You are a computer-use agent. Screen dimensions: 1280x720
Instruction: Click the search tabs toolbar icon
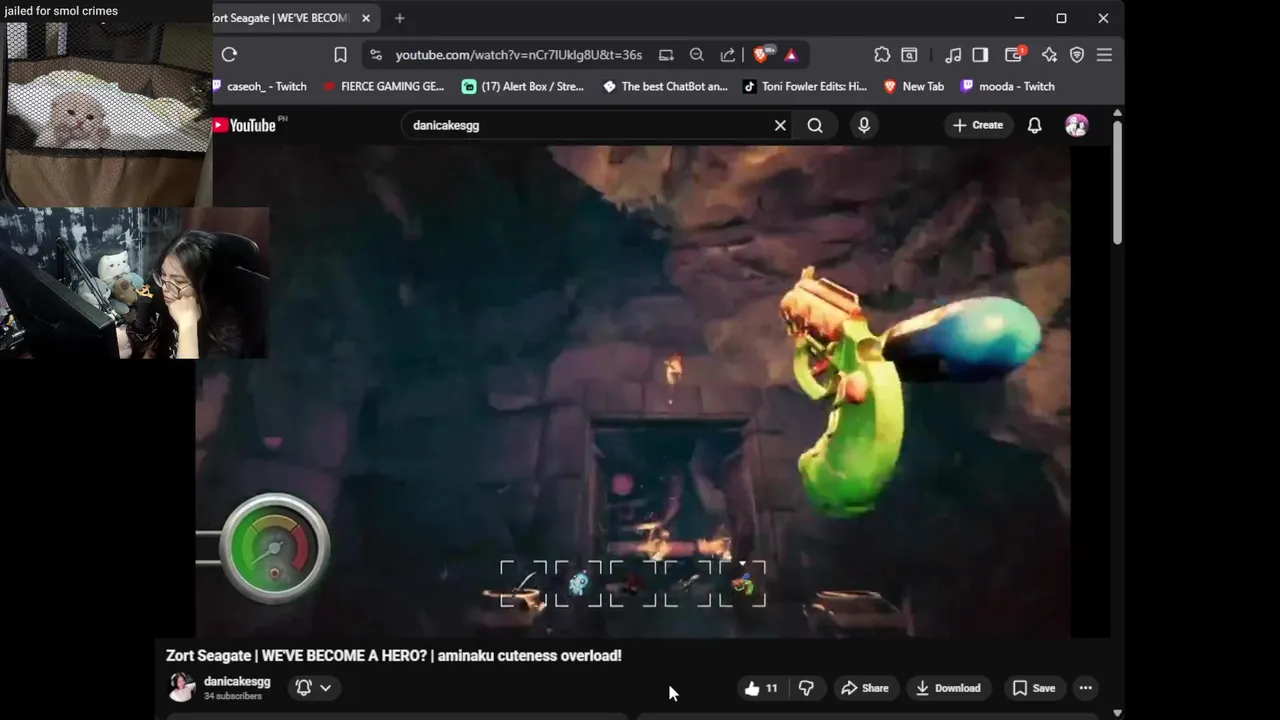[x=909, y=55]
